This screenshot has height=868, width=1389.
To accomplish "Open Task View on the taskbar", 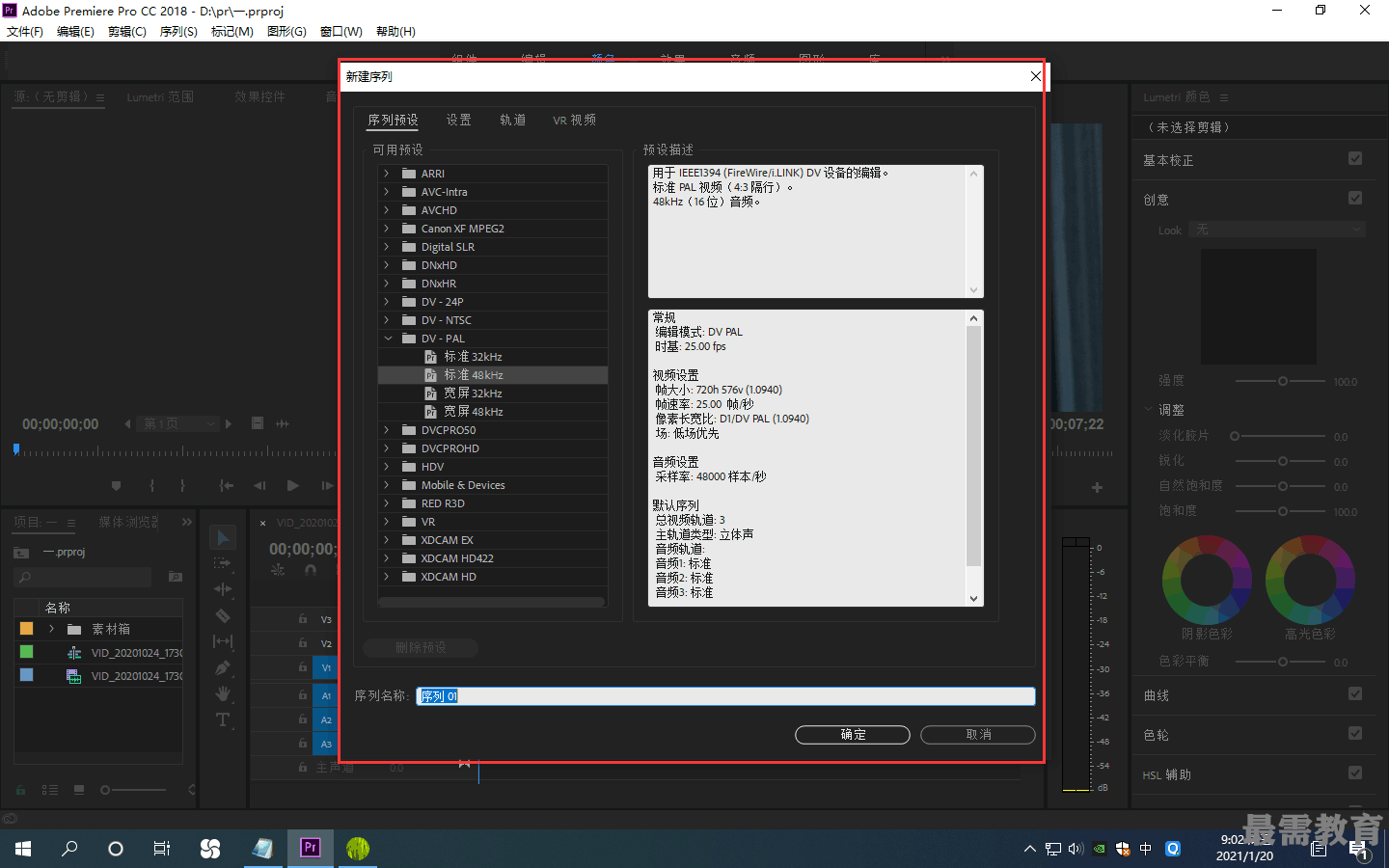I will tap(162, 849).
